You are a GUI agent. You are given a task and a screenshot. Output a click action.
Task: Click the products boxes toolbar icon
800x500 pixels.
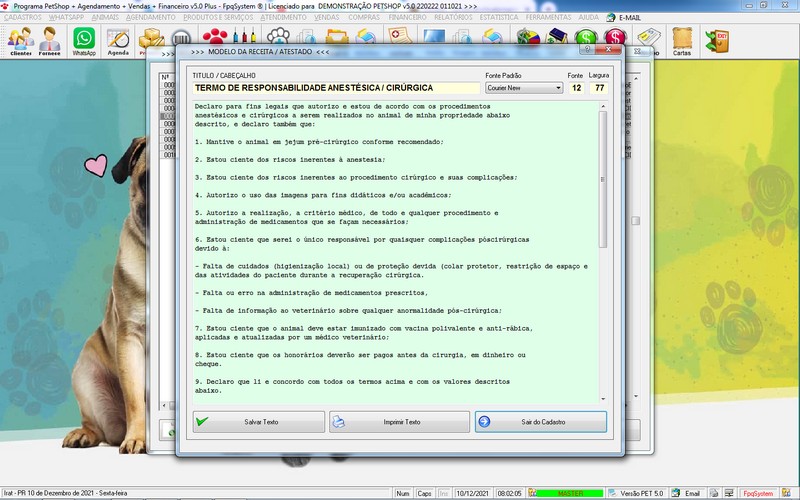[152, 38]
